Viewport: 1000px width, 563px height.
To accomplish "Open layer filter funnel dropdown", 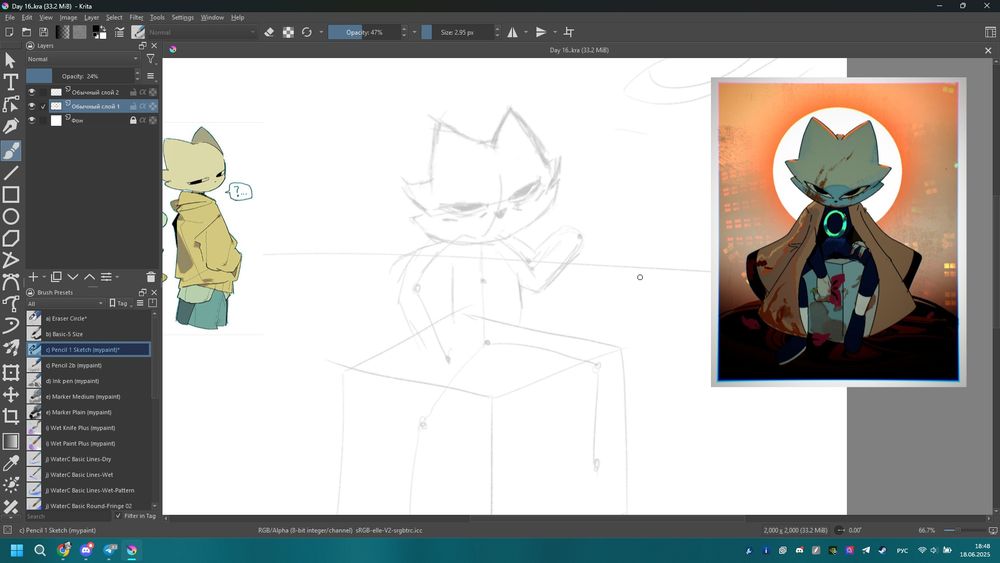I will pos(151,59).
